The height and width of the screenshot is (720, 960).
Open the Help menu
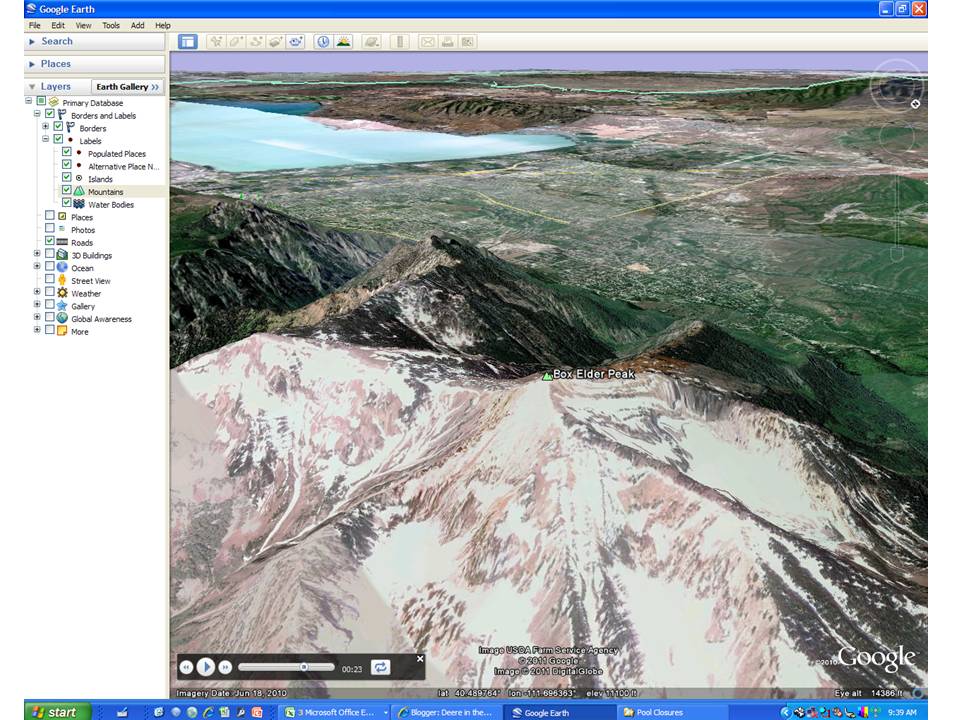coord(162,25)
